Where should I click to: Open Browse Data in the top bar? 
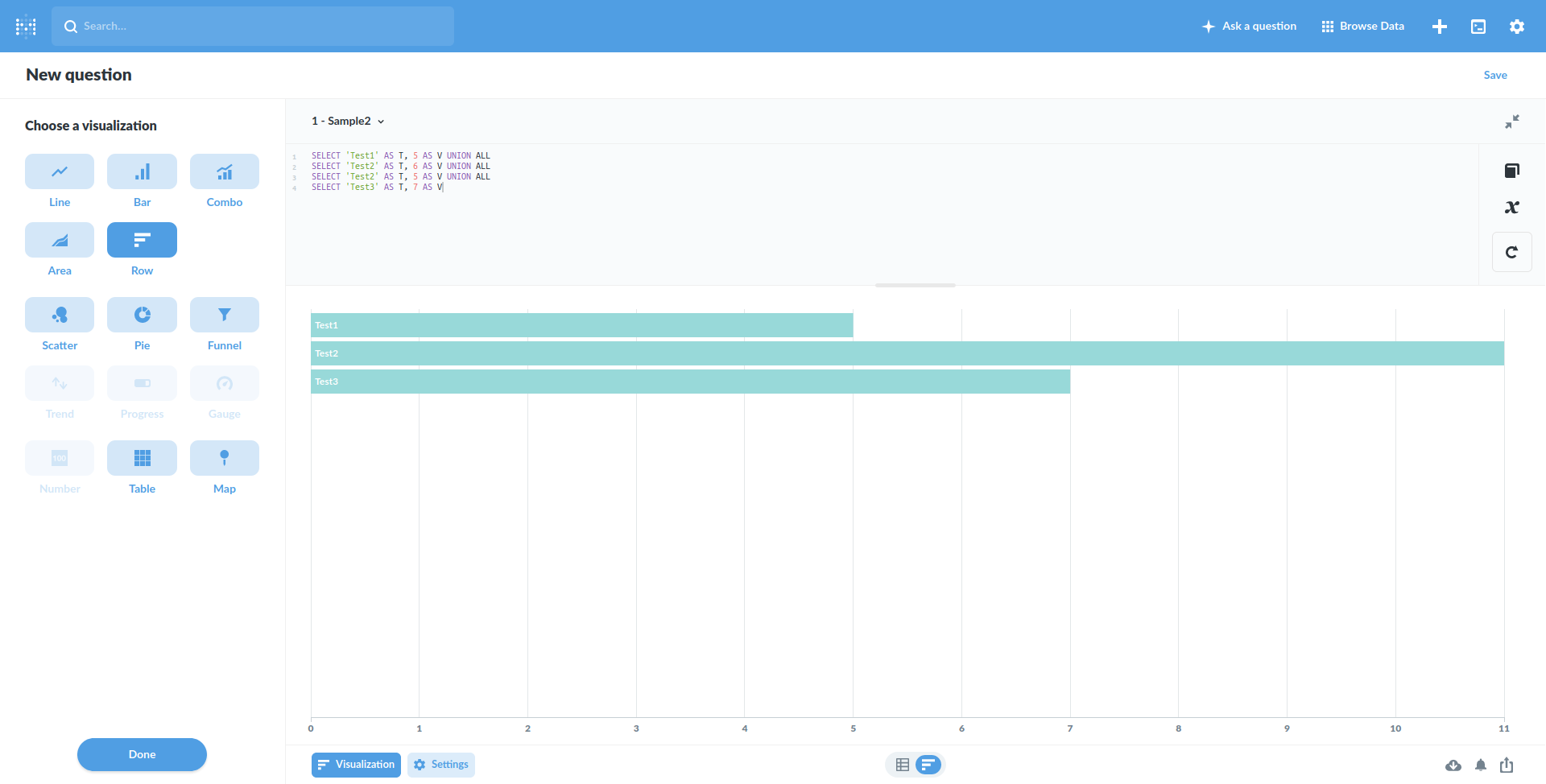tap(1362, 26)
